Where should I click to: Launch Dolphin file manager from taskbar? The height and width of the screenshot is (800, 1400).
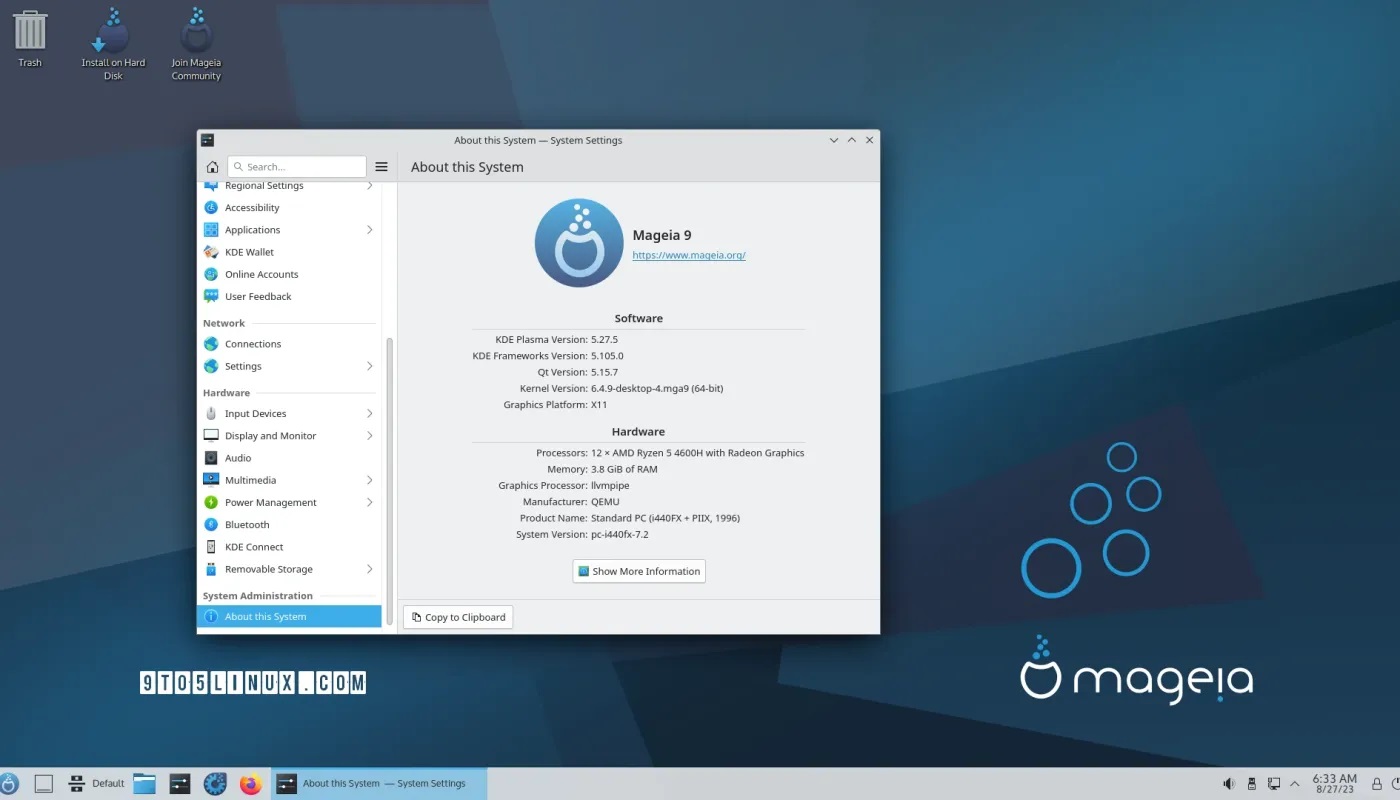click(x=145, y=784)
